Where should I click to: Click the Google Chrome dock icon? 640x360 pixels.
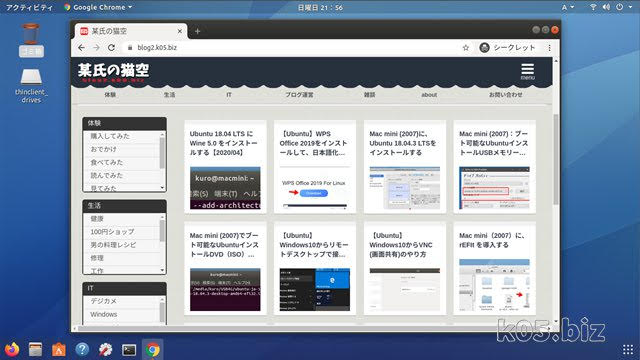[x=153, y=350]
